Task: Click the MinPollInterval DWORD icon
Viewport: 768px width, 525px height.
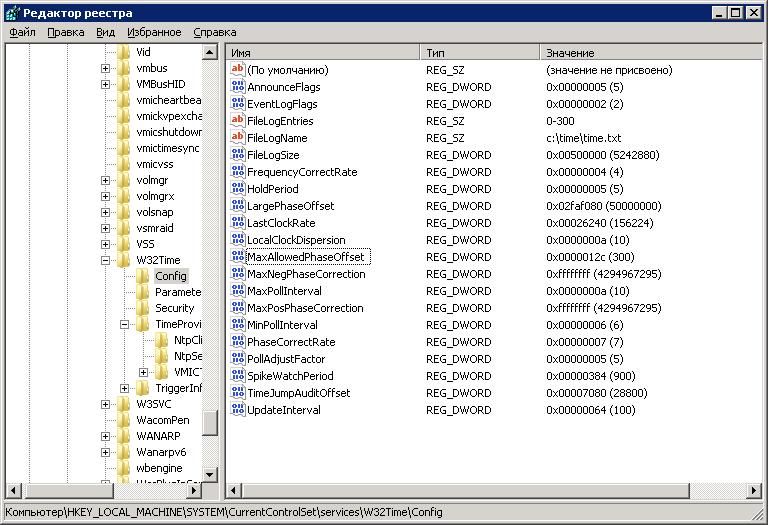Action: [x=238, y=325]
